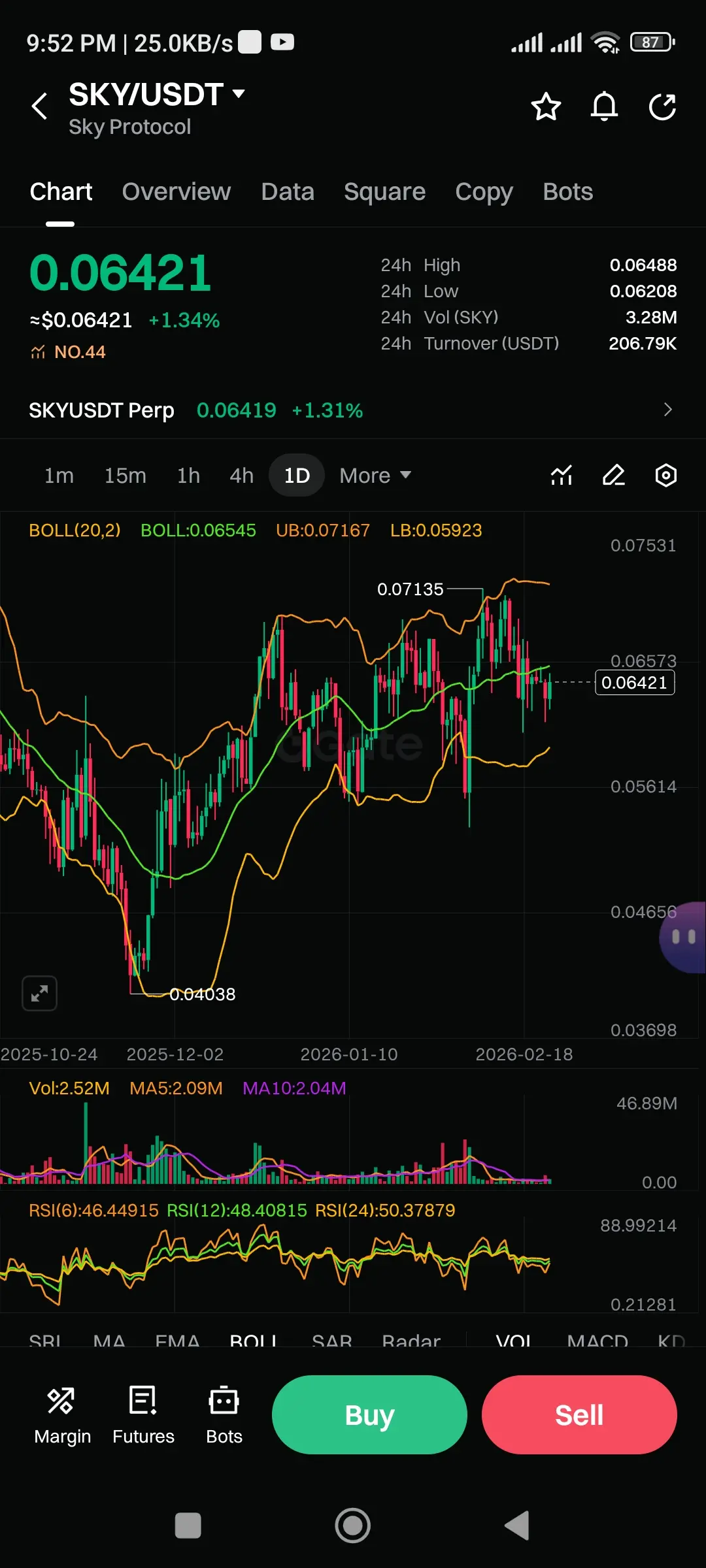Viewport: 706px width, 1568px height.
Task: Go back using the left arrow
Action: pos(40,106)
